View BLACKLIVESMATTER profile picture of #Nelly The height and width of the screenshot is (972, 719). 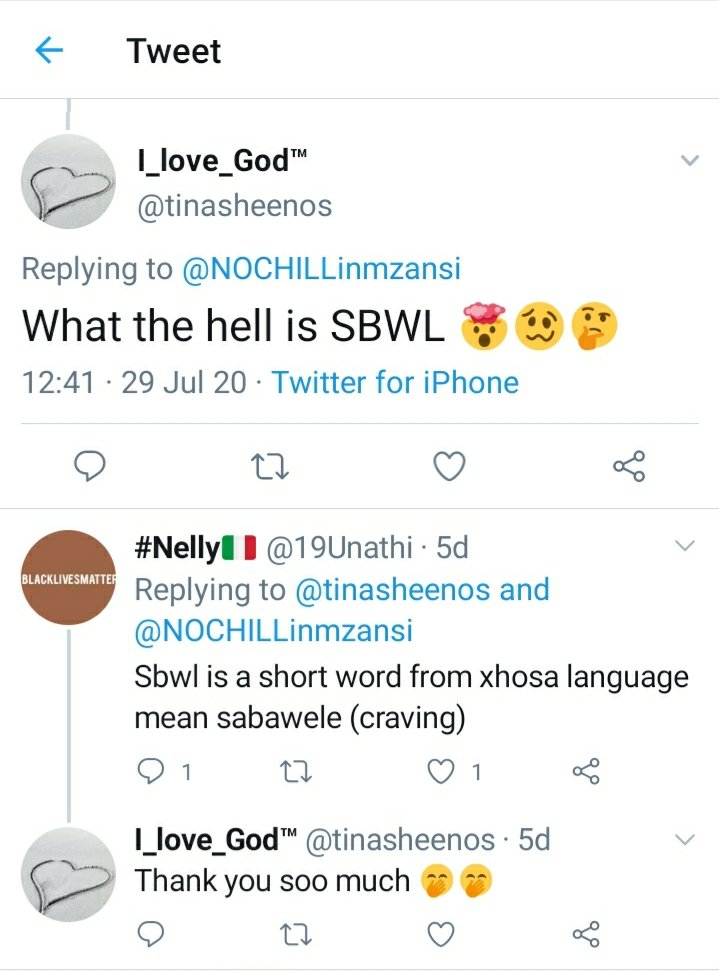coord(68,578)
